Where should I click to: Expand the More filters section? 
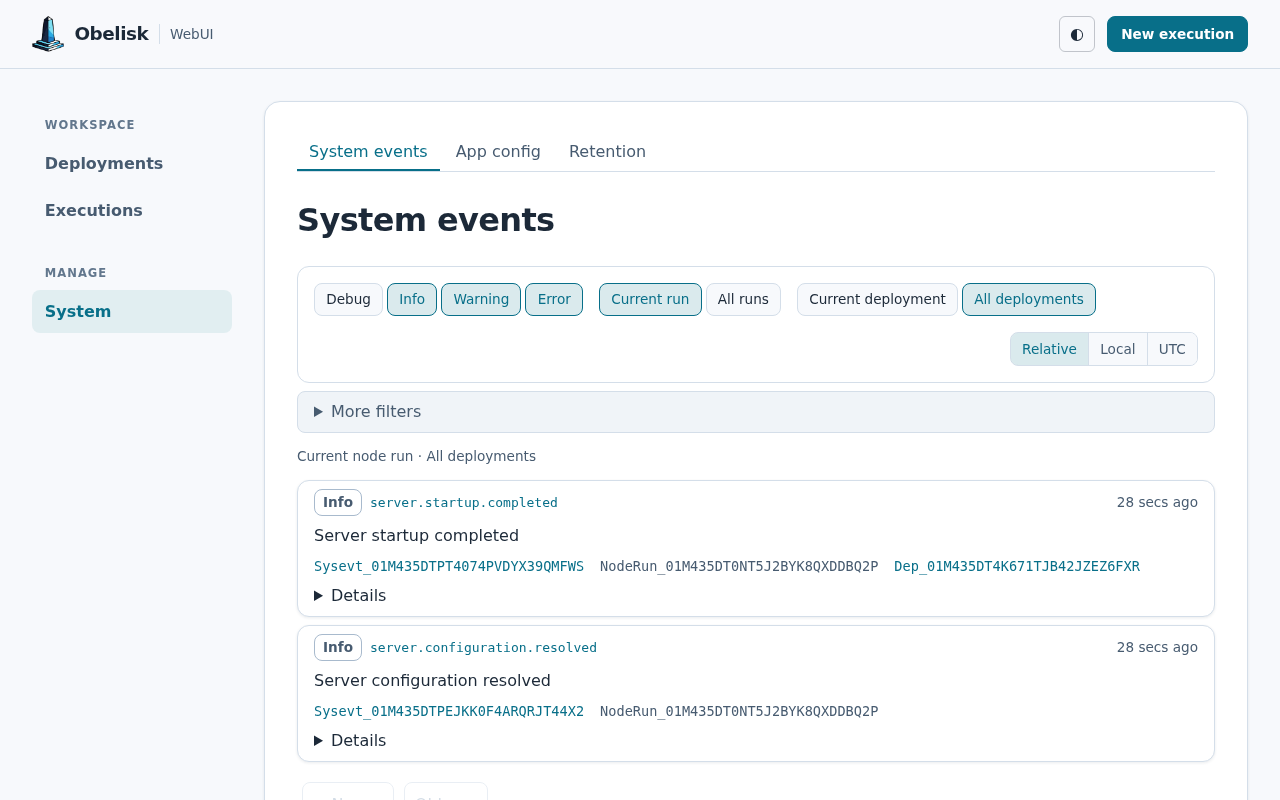[x=756, y=412]
